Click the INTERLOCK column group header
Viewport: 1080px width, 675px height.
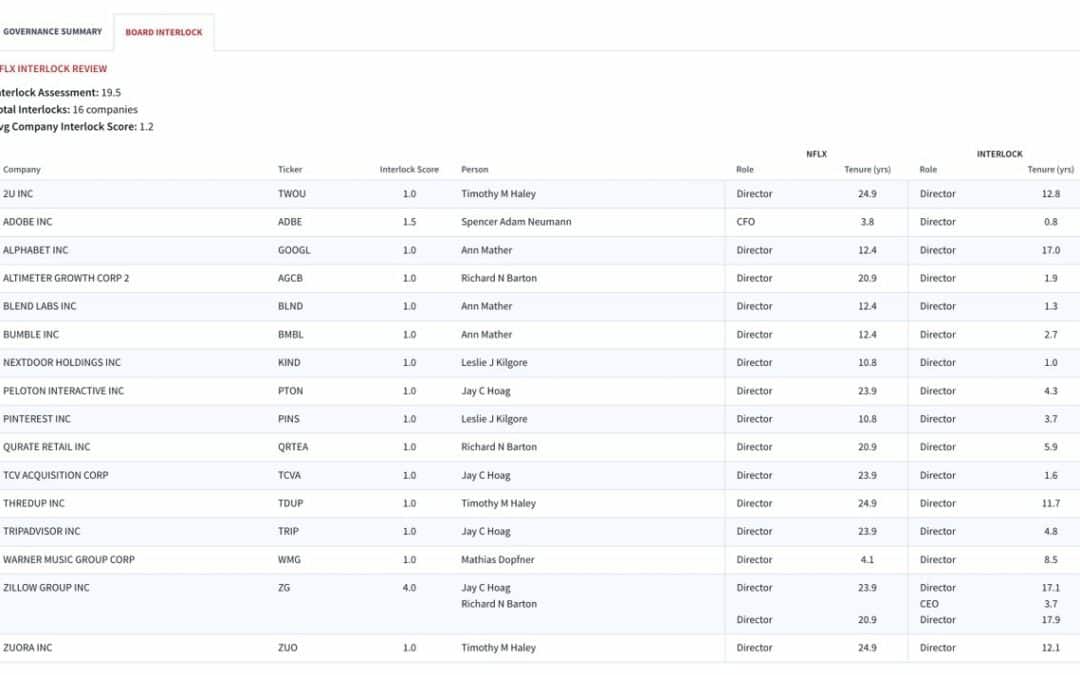[999, 154]
